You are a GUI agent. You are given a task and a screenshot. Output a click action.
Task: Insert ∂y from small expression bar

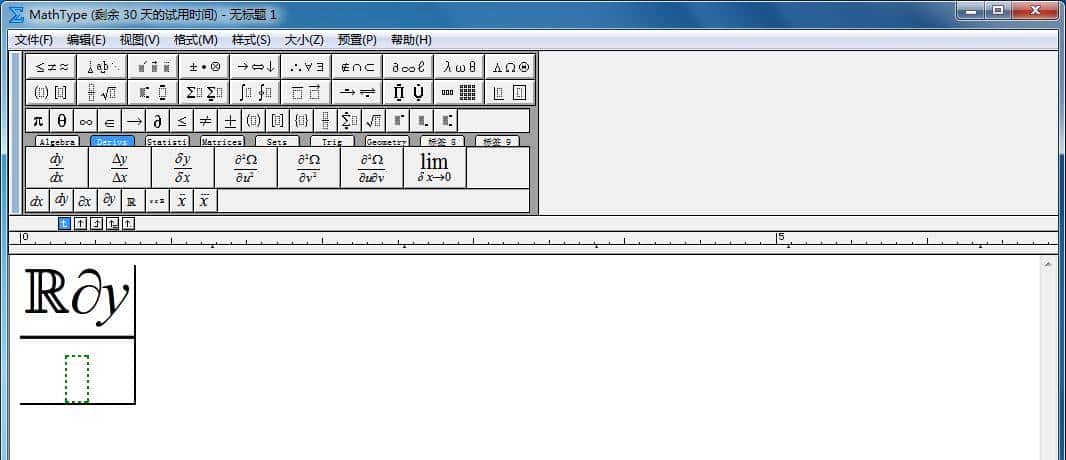click(x=109, y=201)
